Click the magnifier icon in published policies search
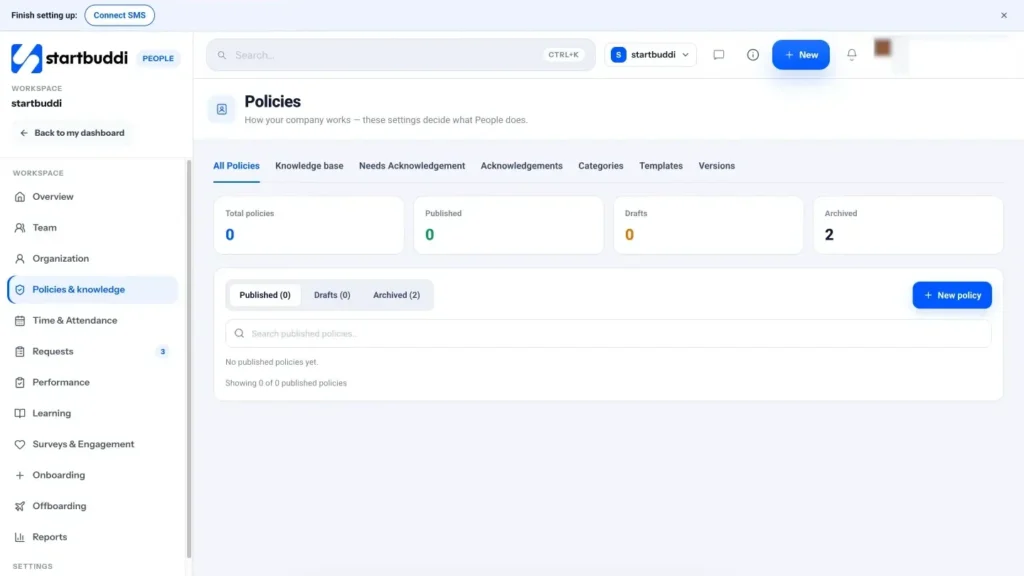1024x576 pixels. (x=239, y=333)
